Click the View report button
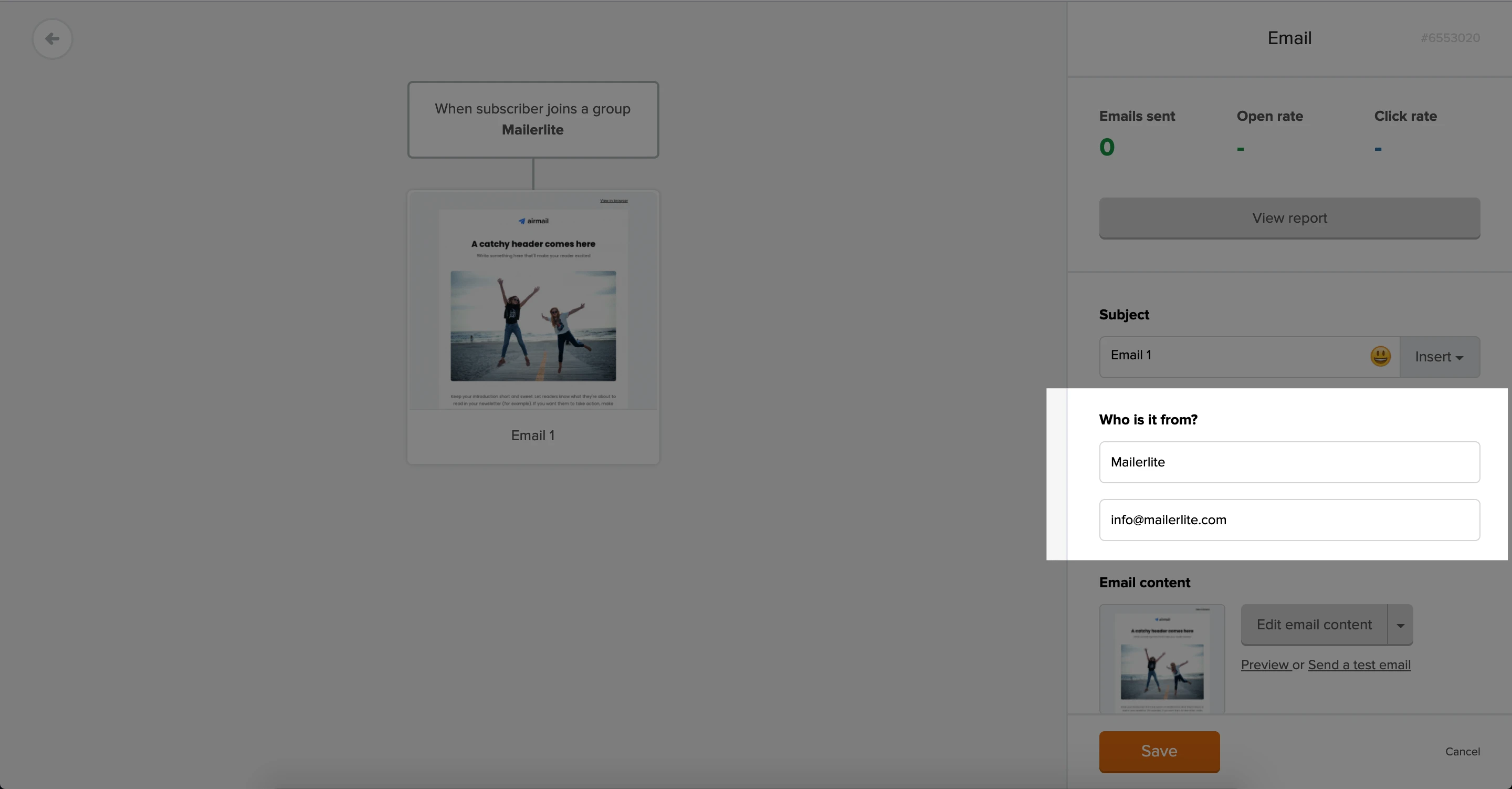Image resolution: width=1512 pixels, height=789 pixels. (1289, 218)
